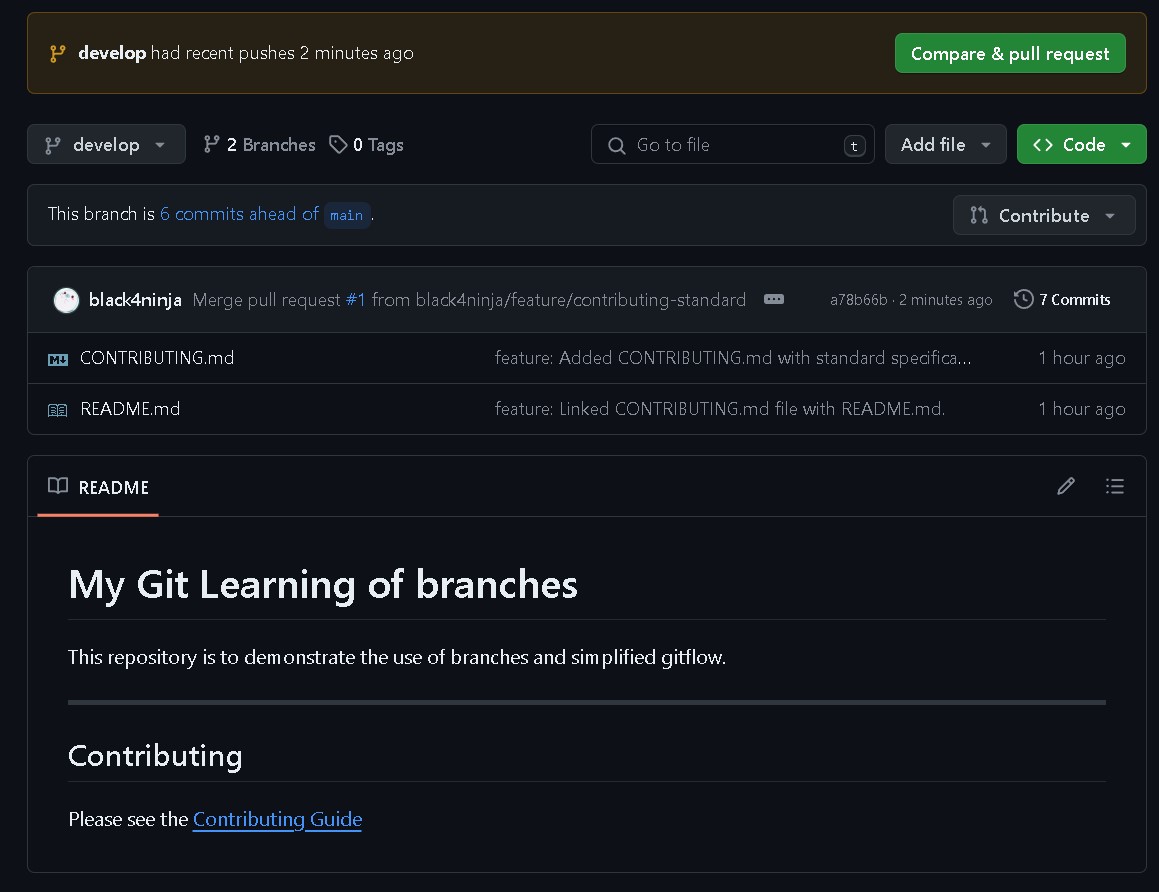Screen dimensions: 1159x892
Task: Open the CONTRIBUTING.md file
Action: [x=157, y=358]
